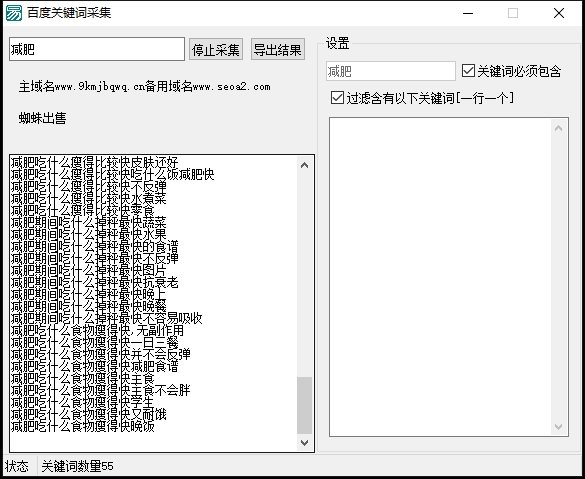585x479 pixels.
Task: Select row 减肥吃什么食物瘦得快学生
Action: pos(82,403)
